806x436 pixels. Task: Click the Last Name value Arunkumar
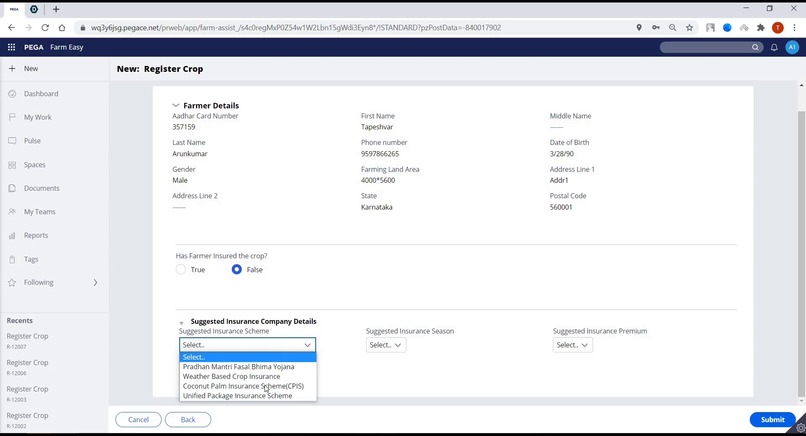[x=190, y=154]
